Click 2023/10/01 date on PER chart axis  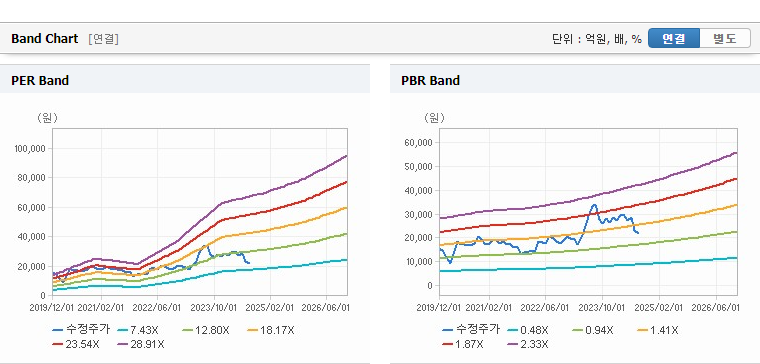pos(214,308)
